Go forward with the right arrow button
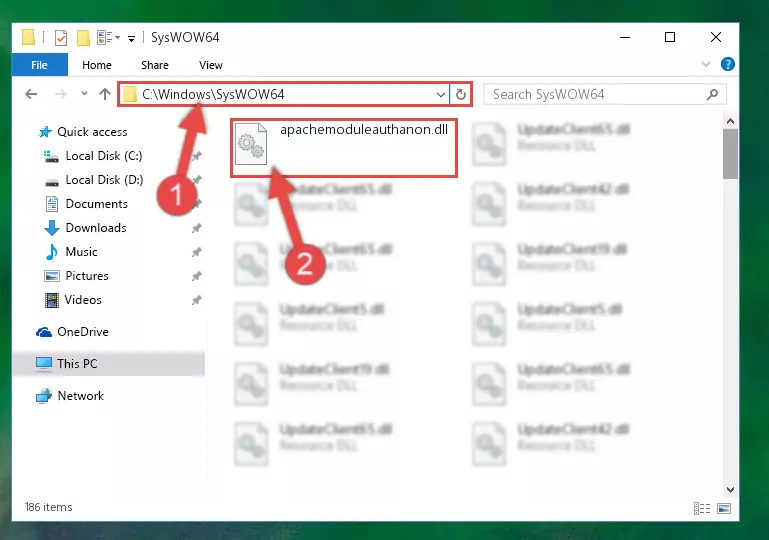Viewport: 769px width, 540px height. [x=60, y=94]
